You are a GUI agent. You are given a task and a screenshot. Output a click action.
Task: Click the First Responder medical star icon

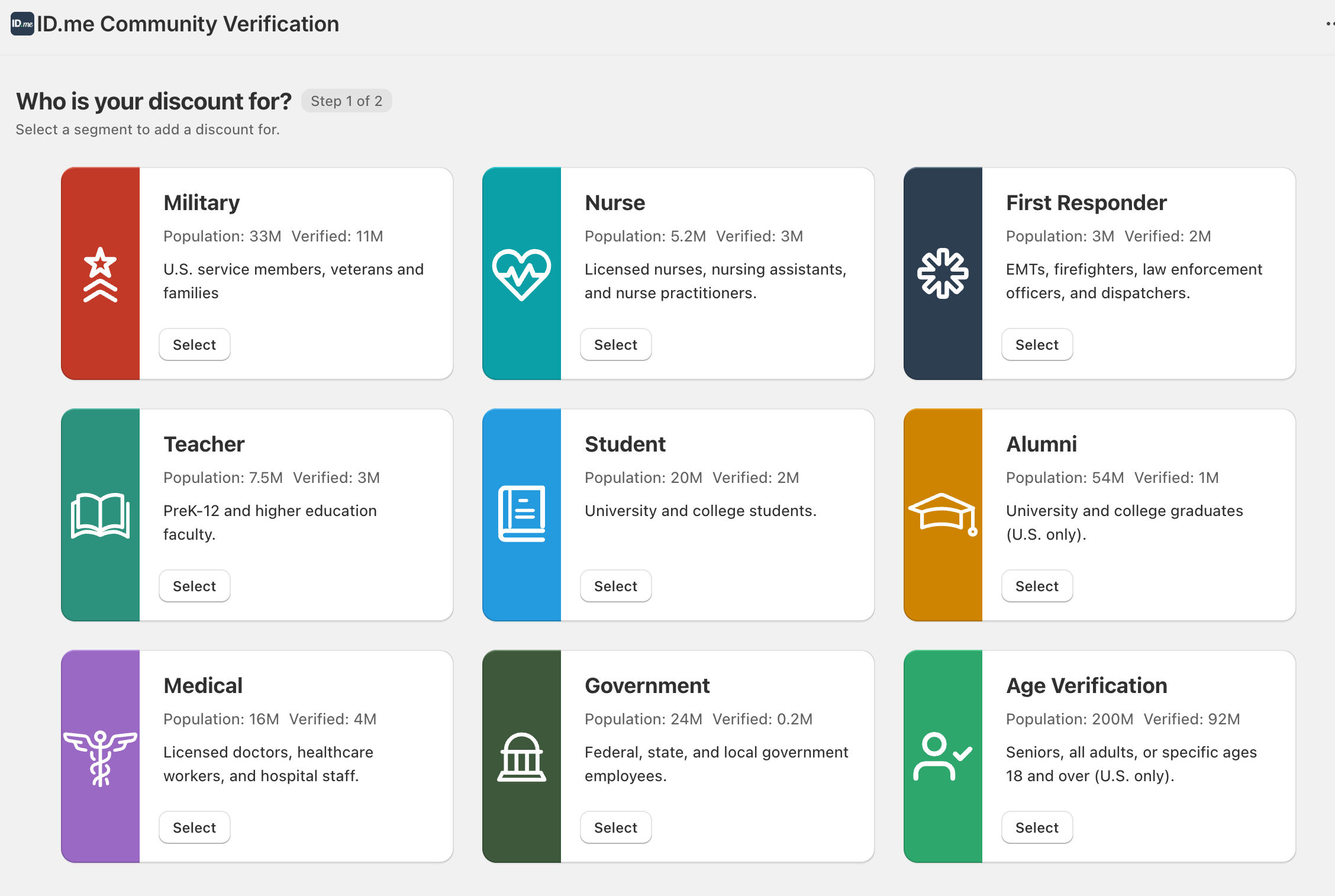[943, 273]
